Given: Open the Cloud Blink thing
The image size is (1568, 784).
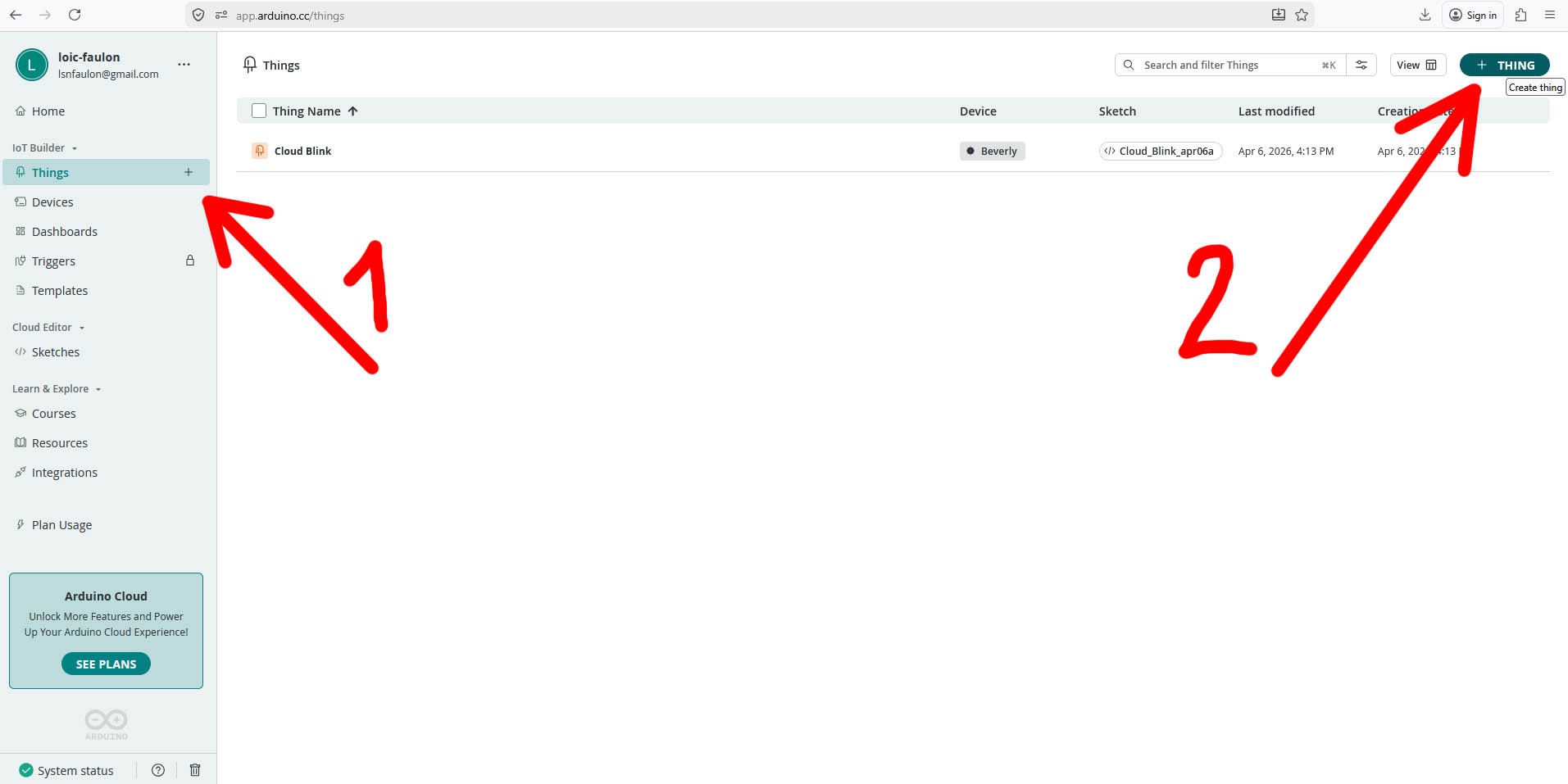Looking at the screenshot, I should tap(302, 151).
